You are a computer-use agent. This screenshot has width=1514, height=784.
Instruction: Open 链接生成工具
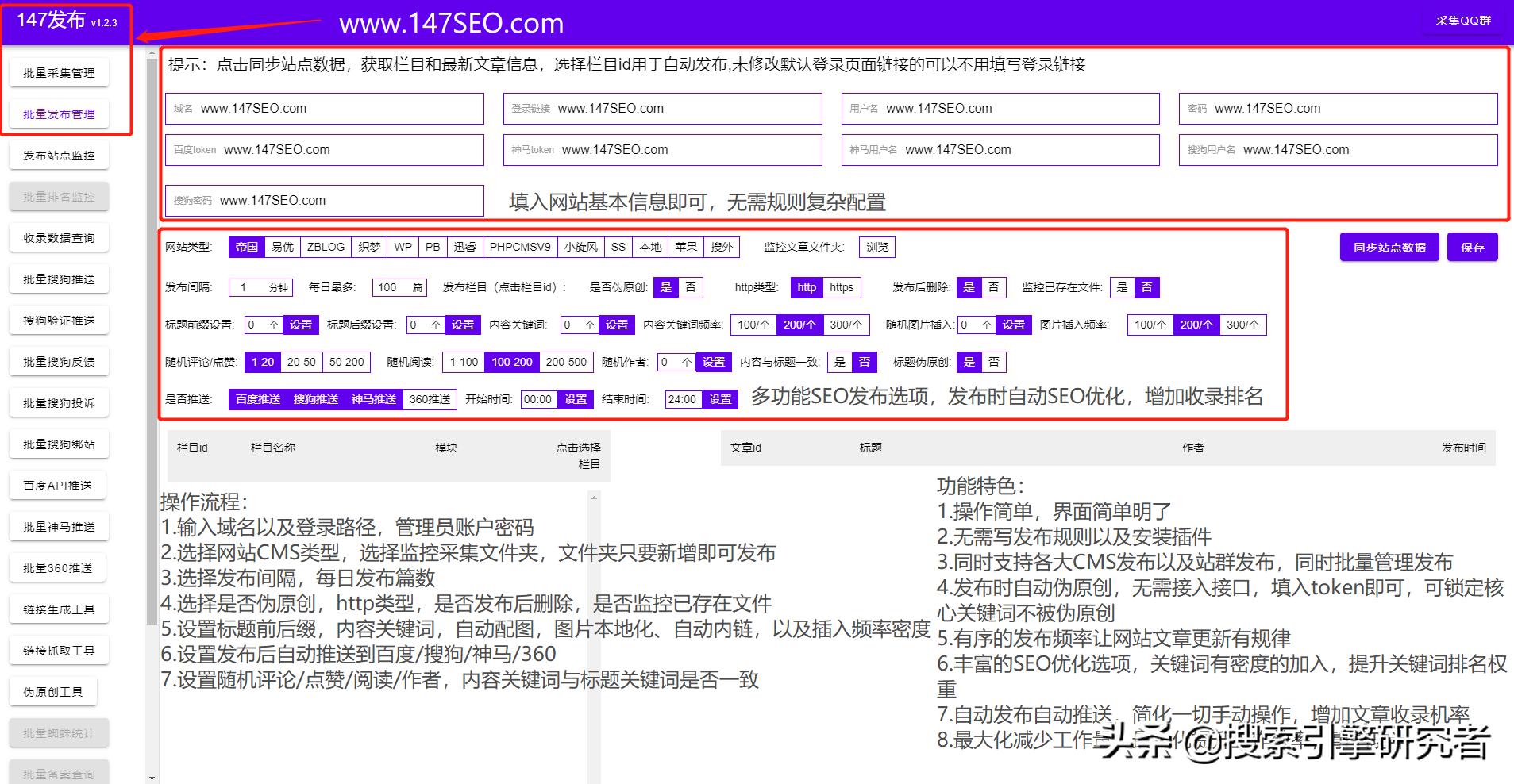[58, 609]
